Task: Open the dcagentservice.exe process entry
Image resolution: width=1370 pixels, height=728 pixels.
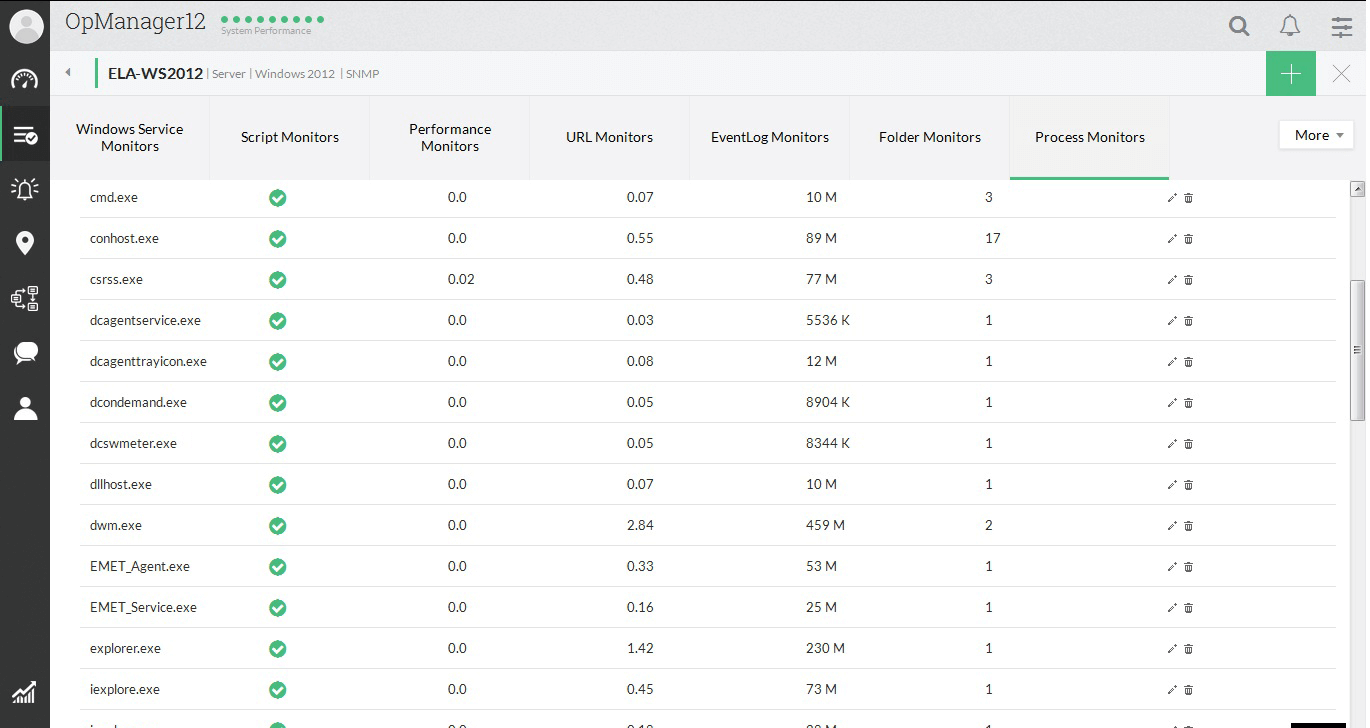Action: [145, 321]
